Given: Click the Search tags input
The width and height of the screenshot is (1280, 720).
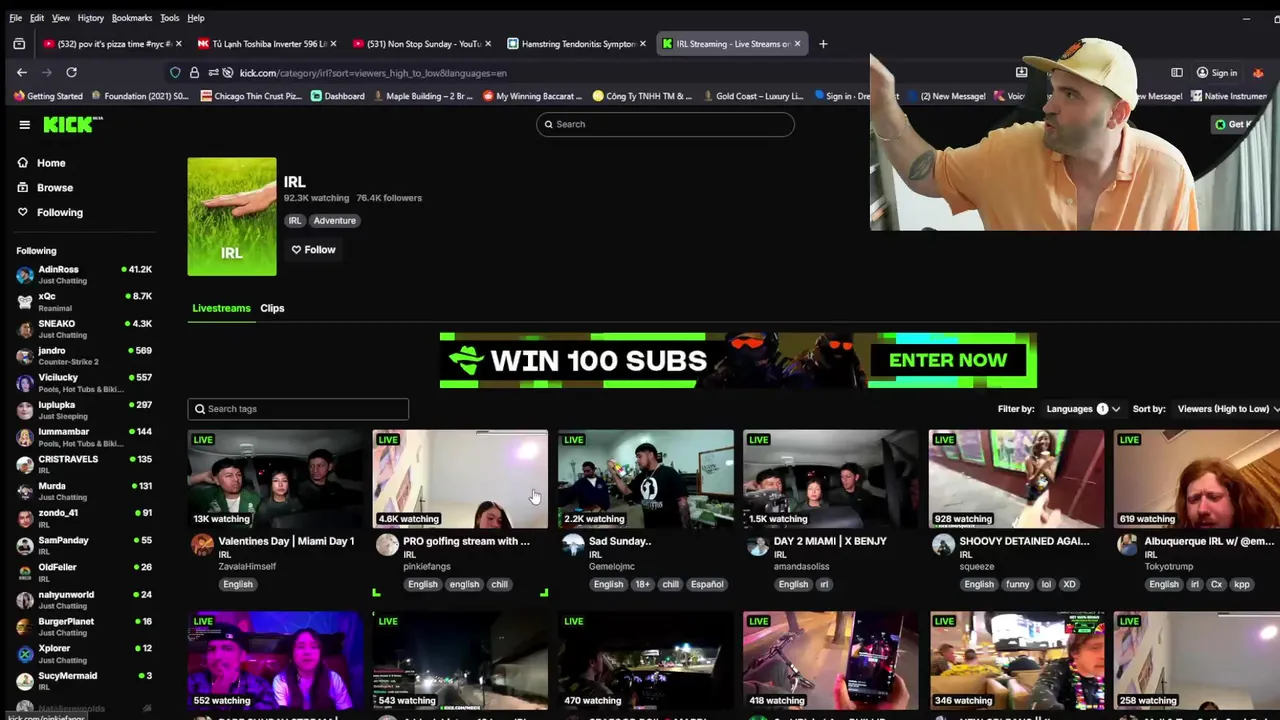Looking at the screenshot, I should (298, 409).
